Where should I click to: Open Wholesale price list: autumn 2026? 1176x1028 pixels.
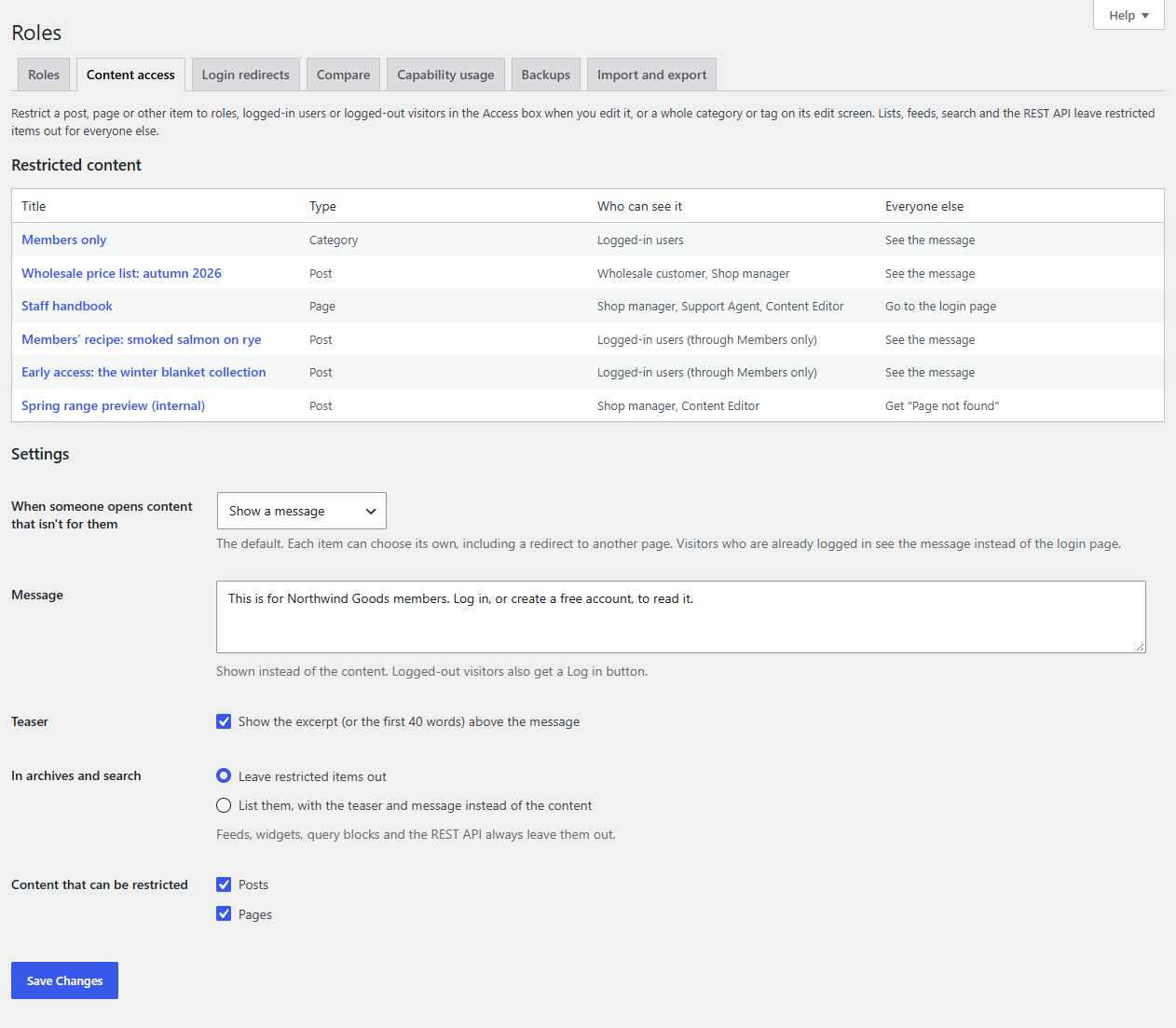pos(122,273)
